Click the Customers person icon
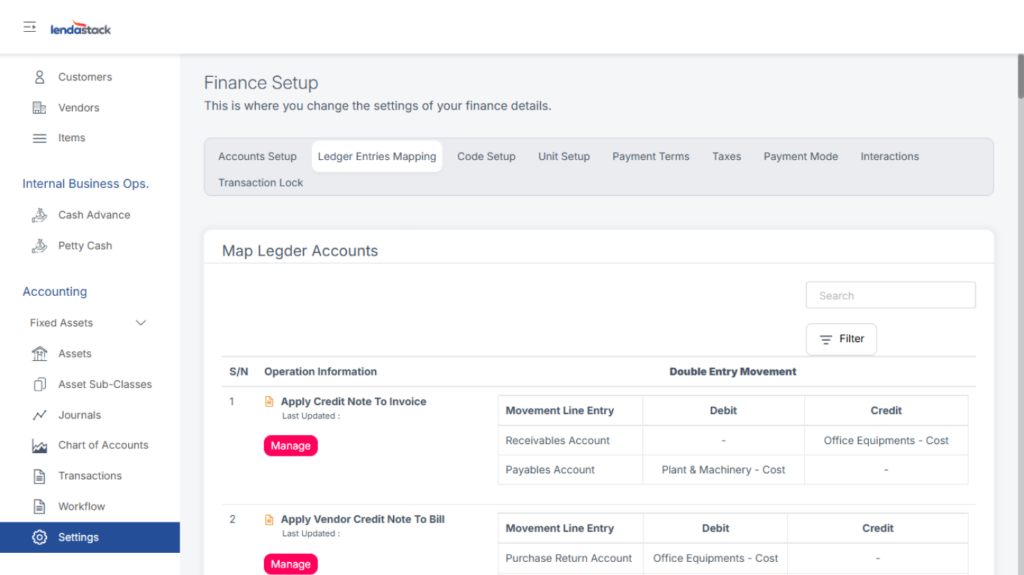1024x575 pixels. (40, 77)
